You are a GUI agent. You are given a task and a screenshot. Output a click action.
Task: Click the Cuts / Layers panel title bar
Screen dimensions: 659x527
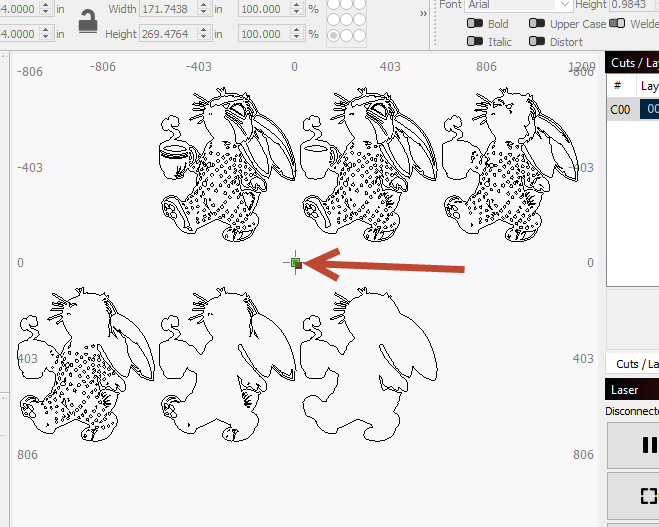click(632, 63)
